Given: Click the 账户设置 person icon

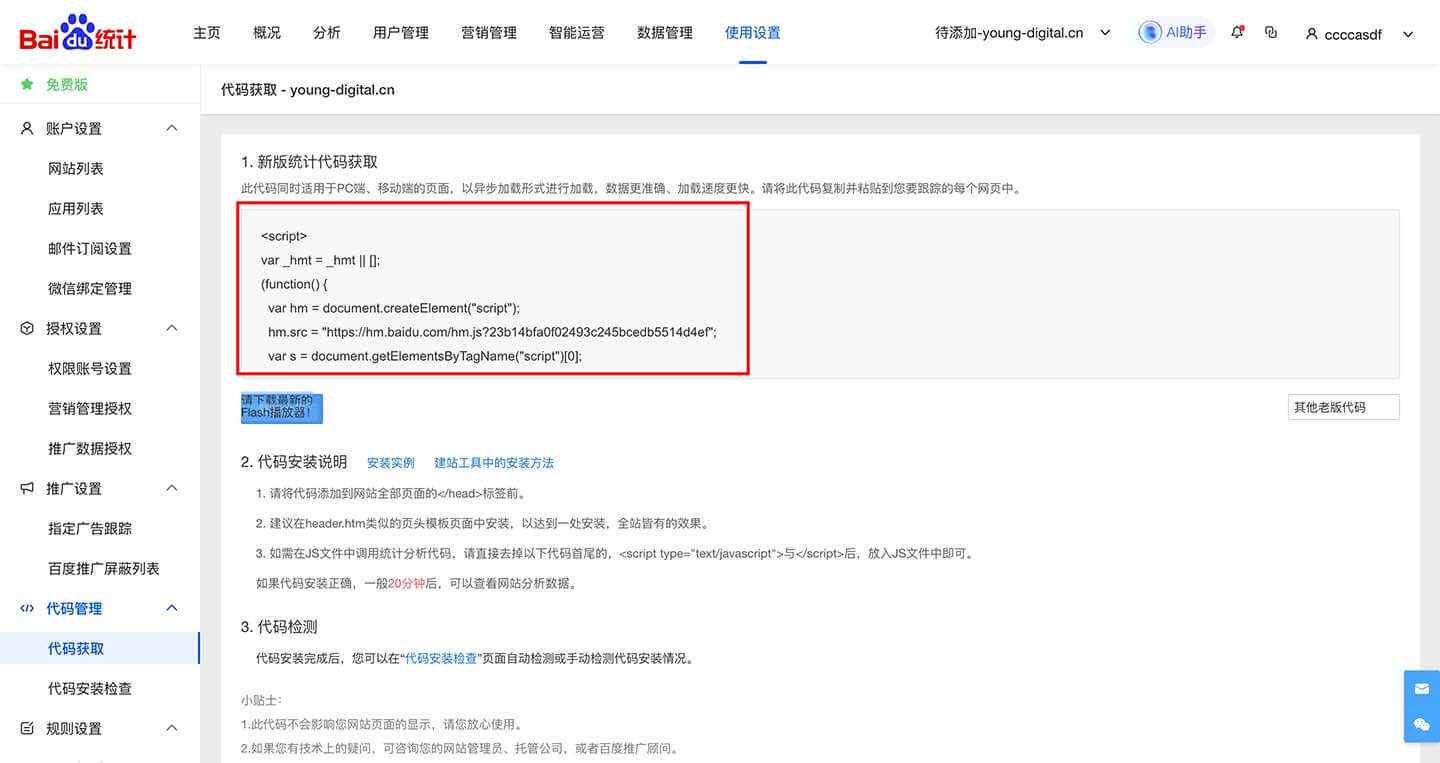Looking at the screenshot, I should (27, 128).
